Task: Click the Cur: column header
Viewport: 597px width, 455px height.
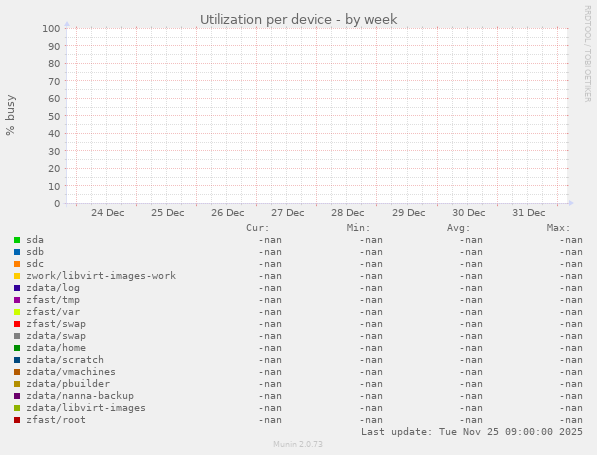Action: pos(258,228)
